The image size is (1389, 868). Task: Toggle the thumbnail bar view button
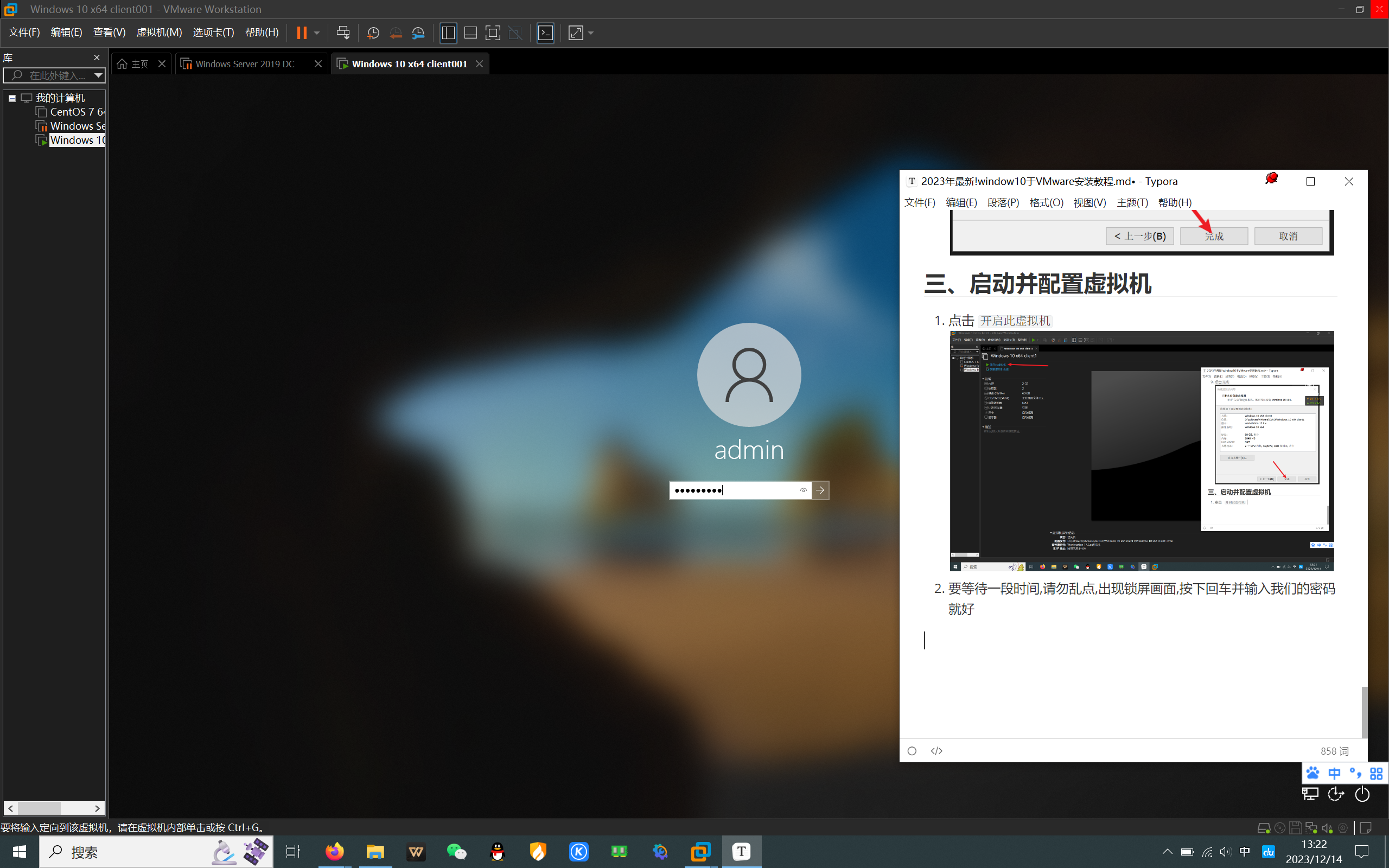tap(470, 33)
